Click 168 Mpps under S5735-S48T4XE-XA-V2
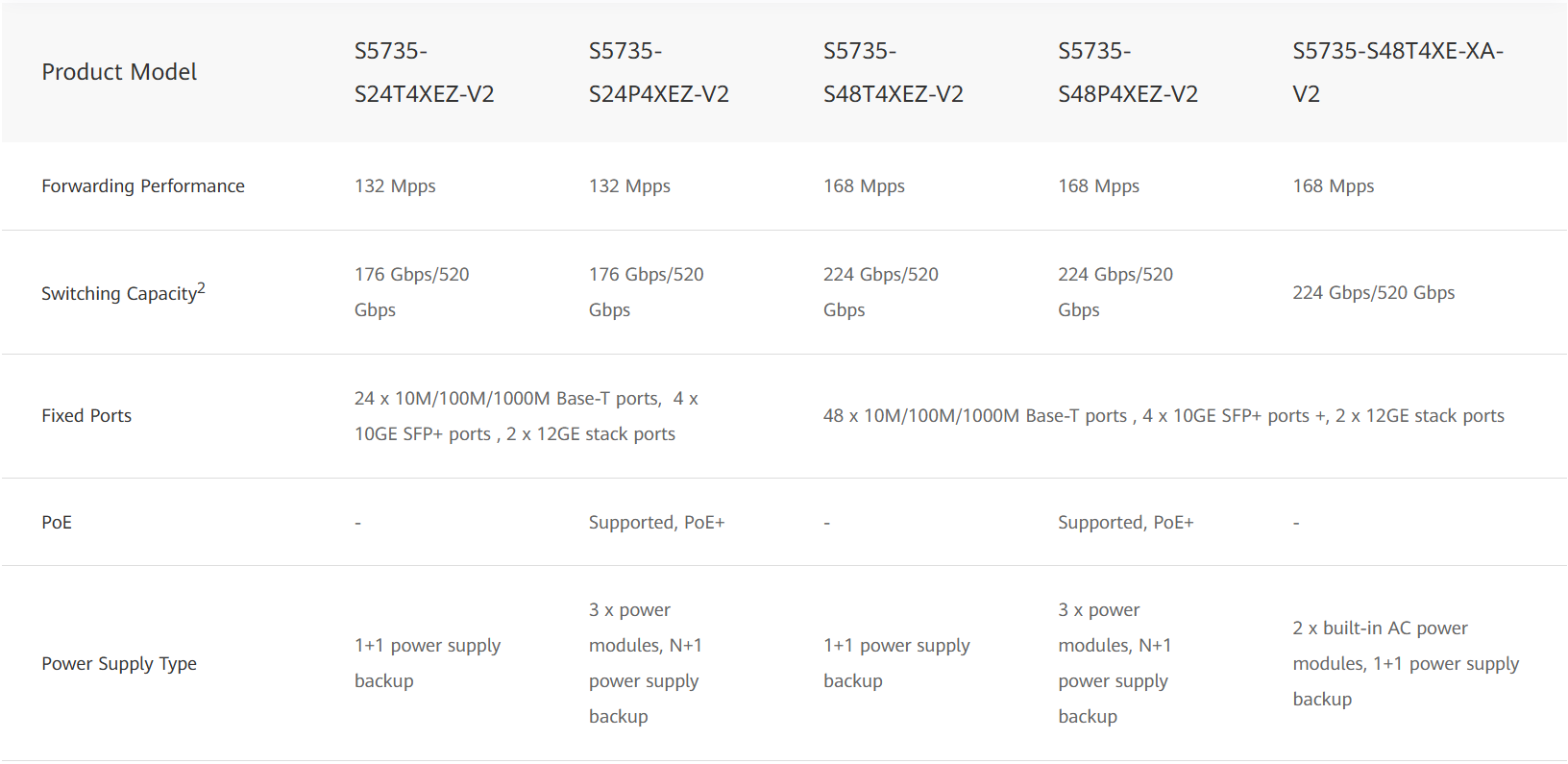1568x764 pixels. 1333,186
